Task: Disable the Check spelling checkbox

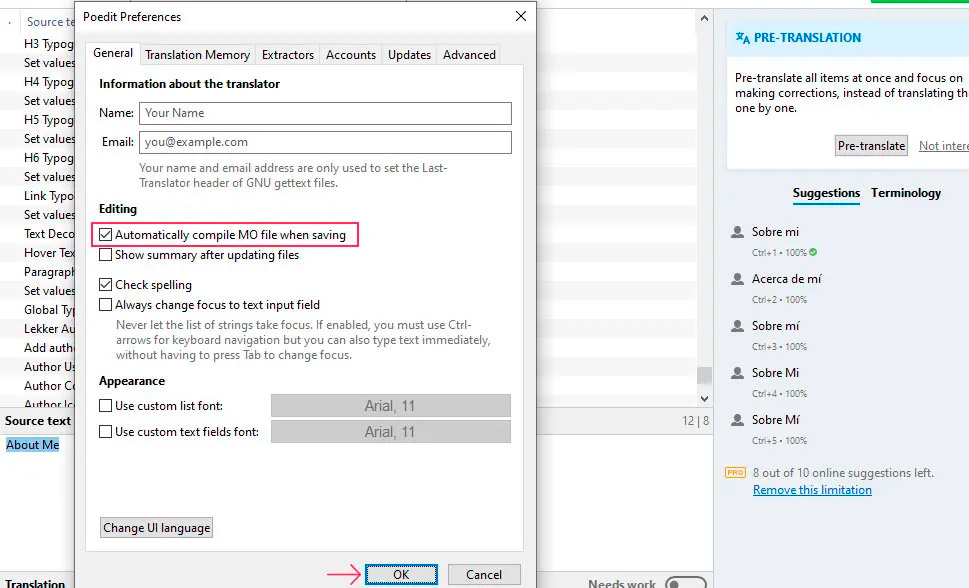Action: coord(107,285)
